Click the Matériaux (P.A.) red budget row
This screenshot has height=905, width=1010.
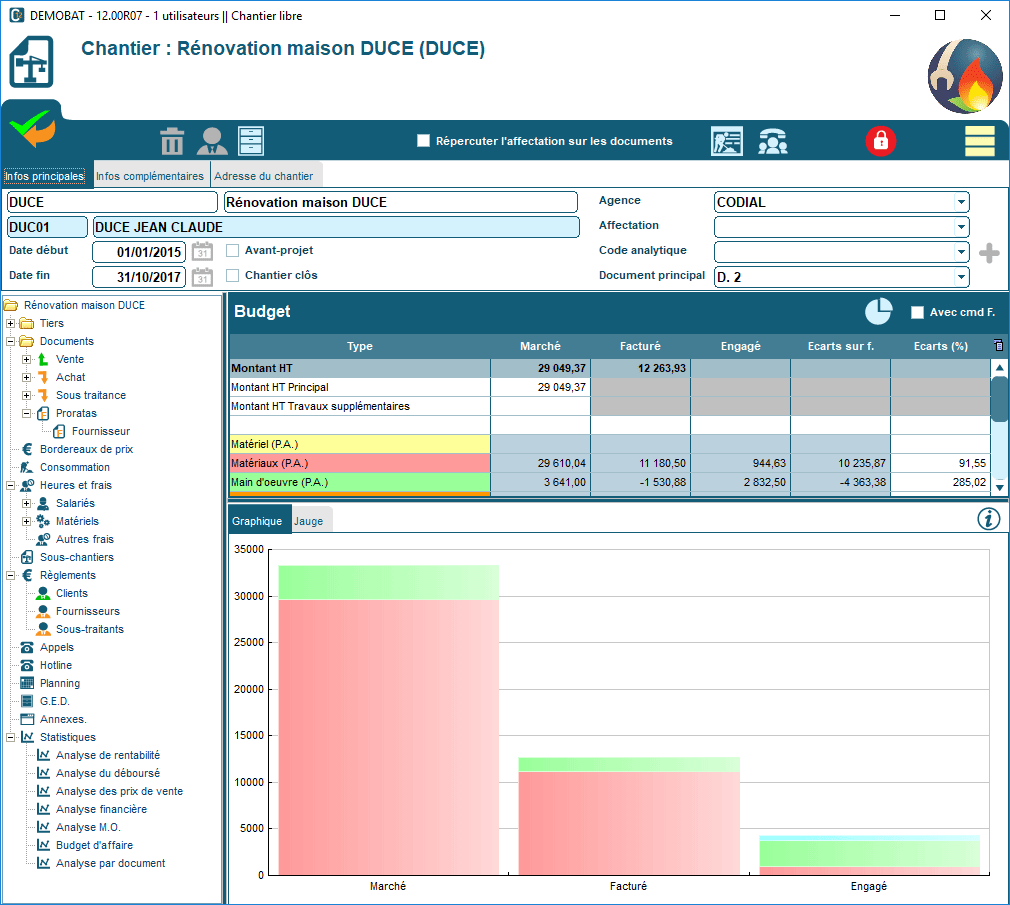click(359, 463)
